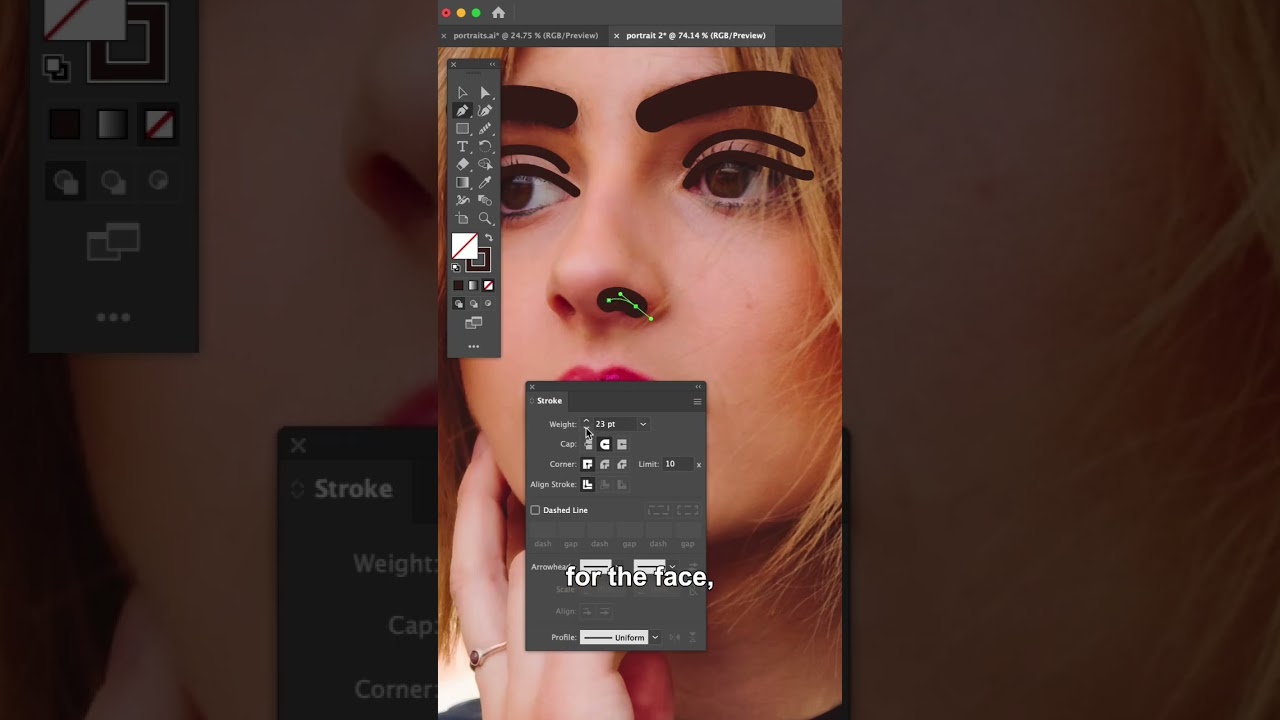1280x720 pixels.
Task: Switch to portrait 2 document tab
Action: click(696, 36)
